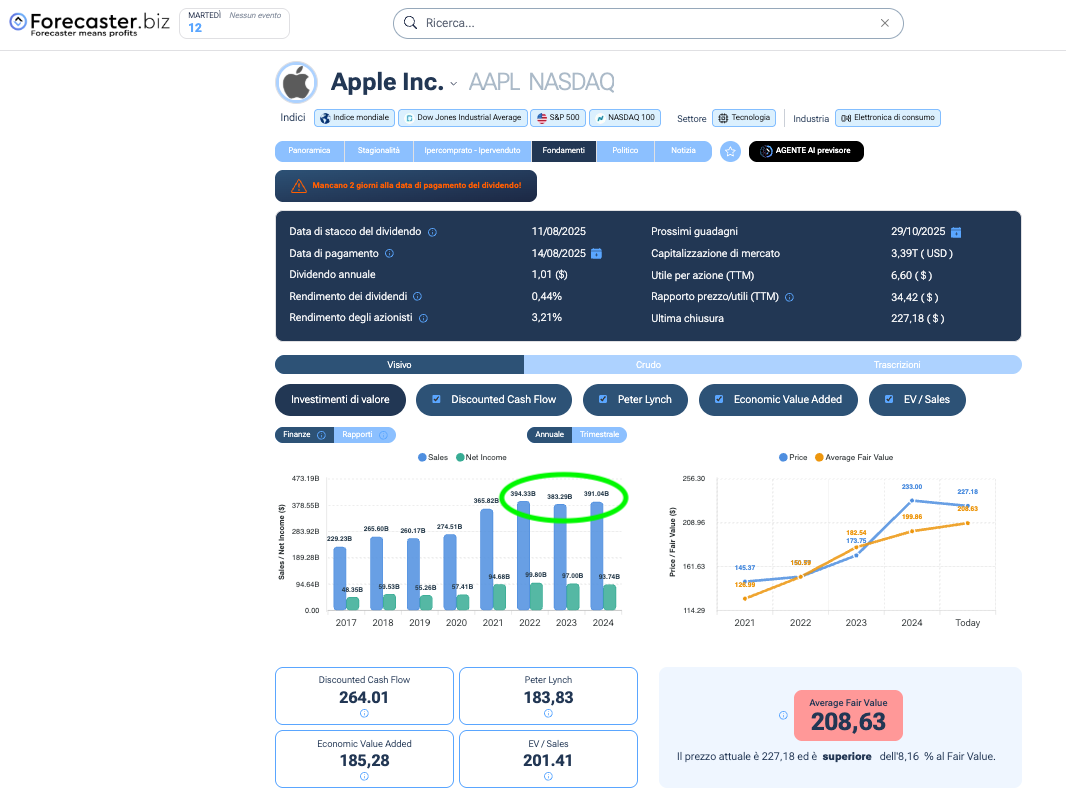
Task: Click the Apple company logo
Action: (296, 83)
